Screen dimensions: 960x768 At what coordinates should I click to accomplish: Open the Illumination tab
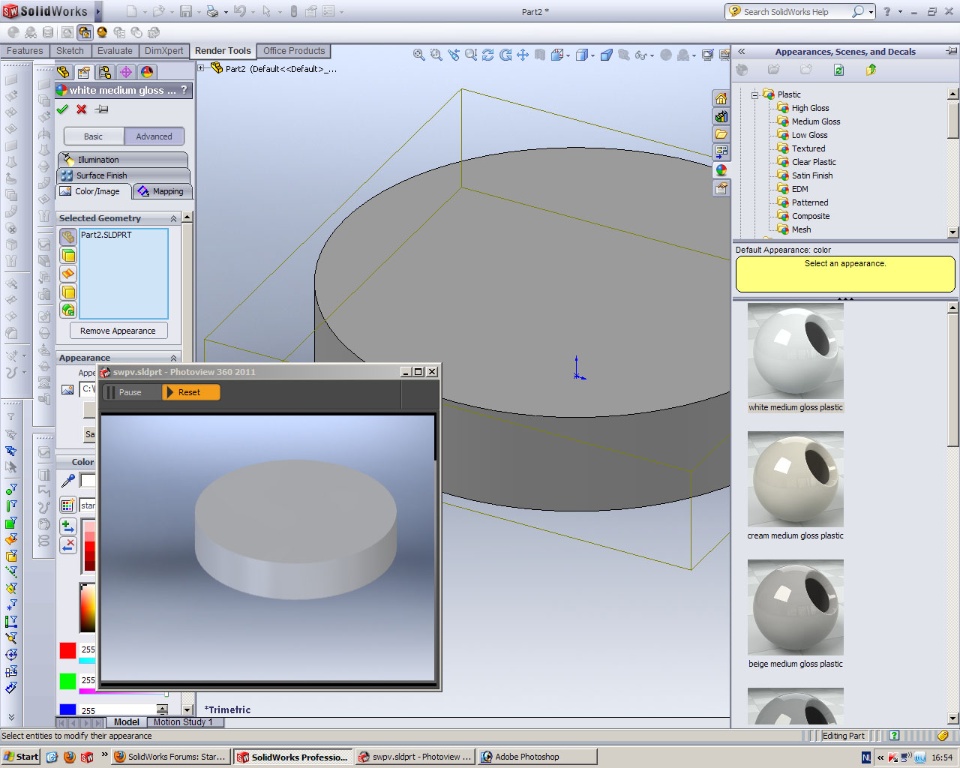click(123, 159)
